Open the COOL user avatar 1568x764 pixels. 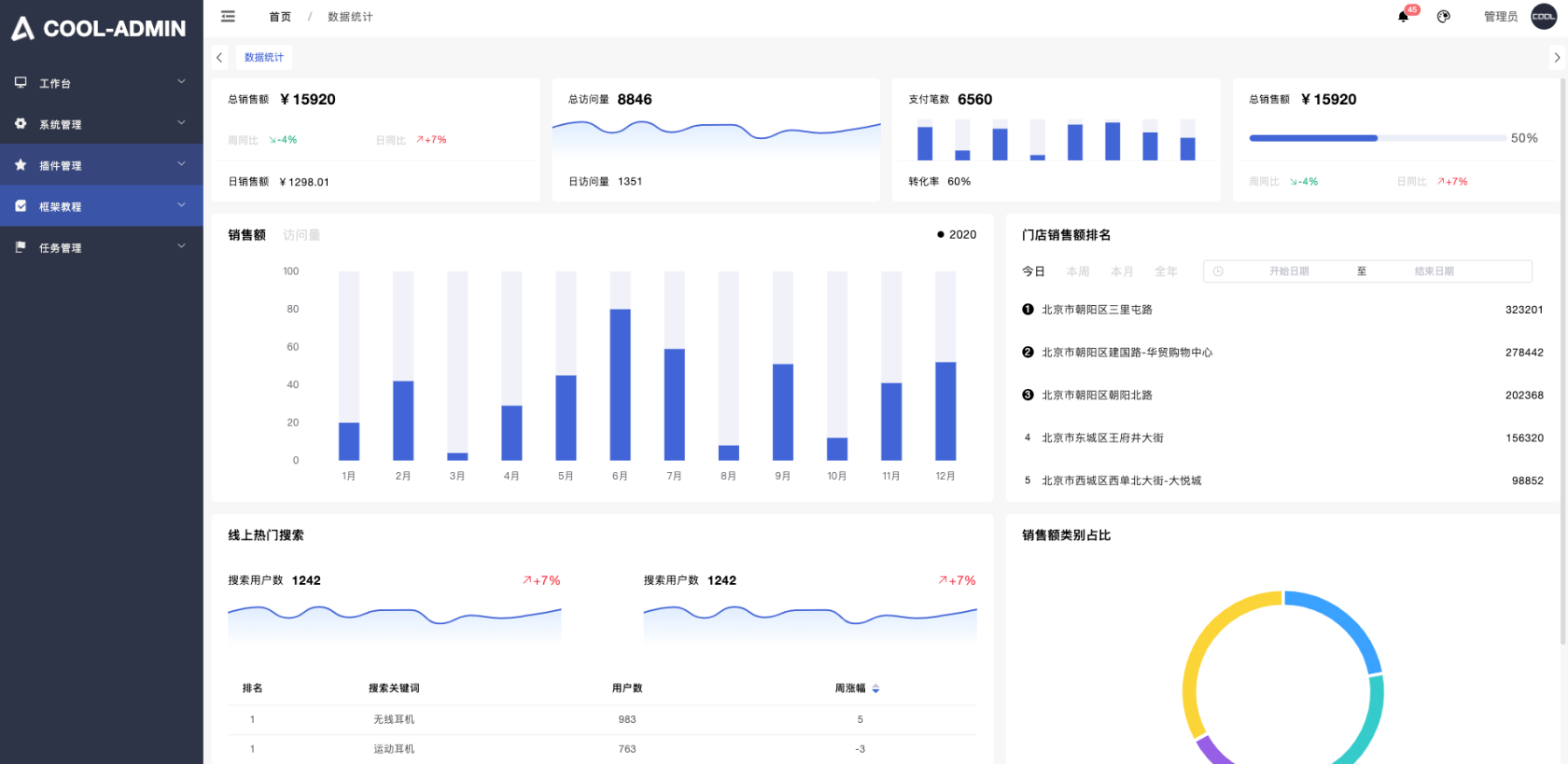(x=1544, y=17)
